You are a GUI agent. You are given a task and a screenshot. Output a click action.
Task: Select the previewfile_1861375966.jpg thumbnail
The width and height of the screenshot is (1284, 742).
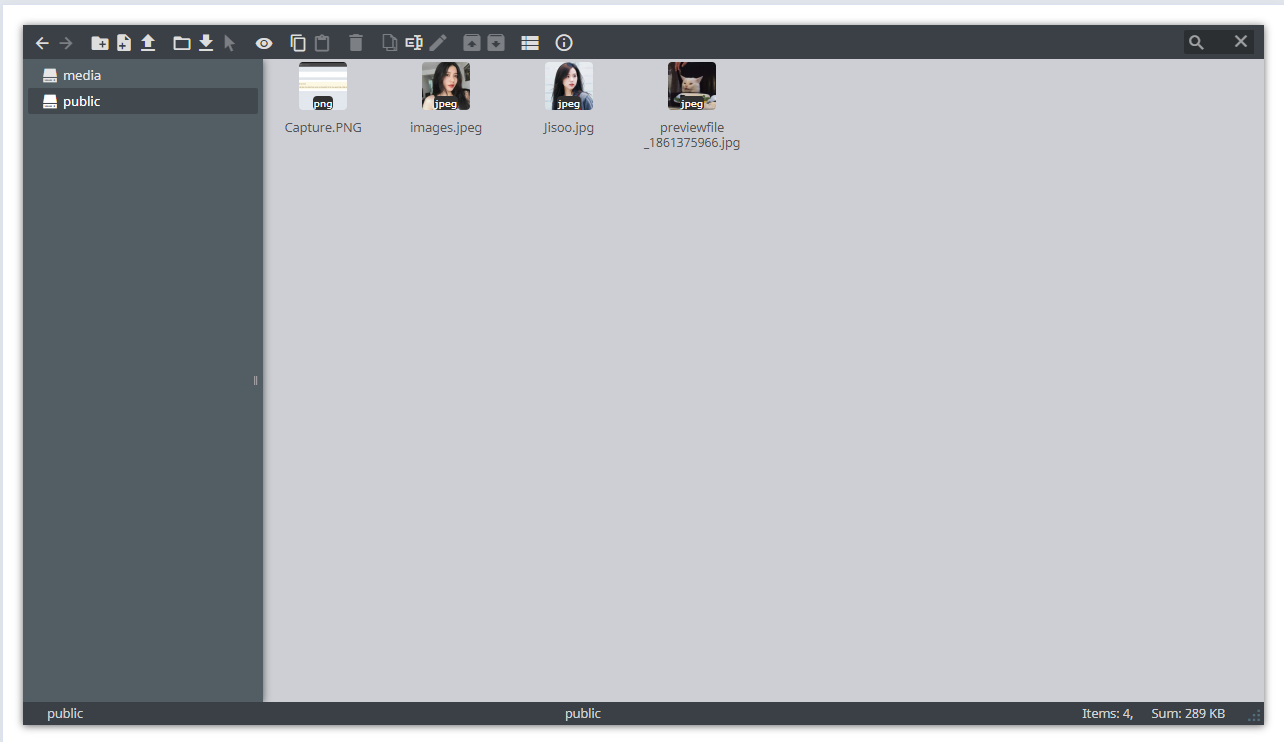[692, 87]
